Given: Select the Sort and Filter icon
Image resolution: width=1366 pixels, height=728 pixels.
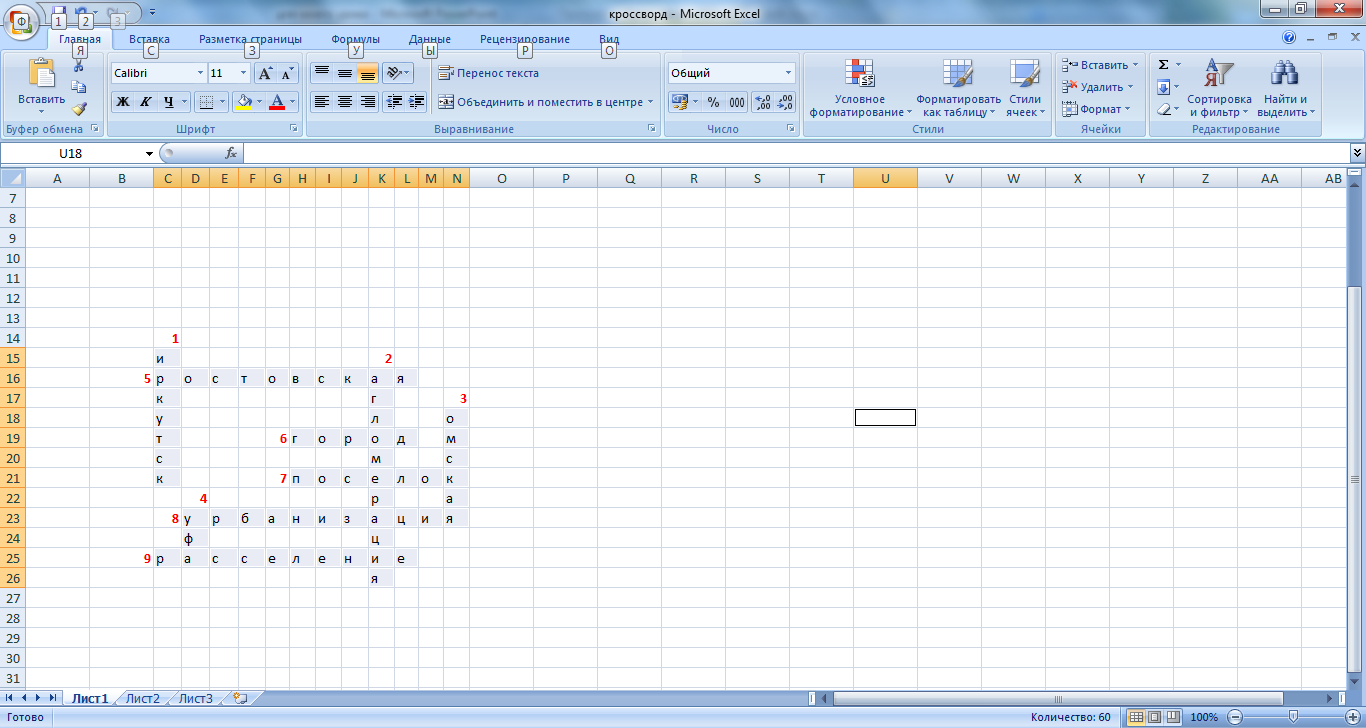Looking at the screenshot, I should (1219, 89).
